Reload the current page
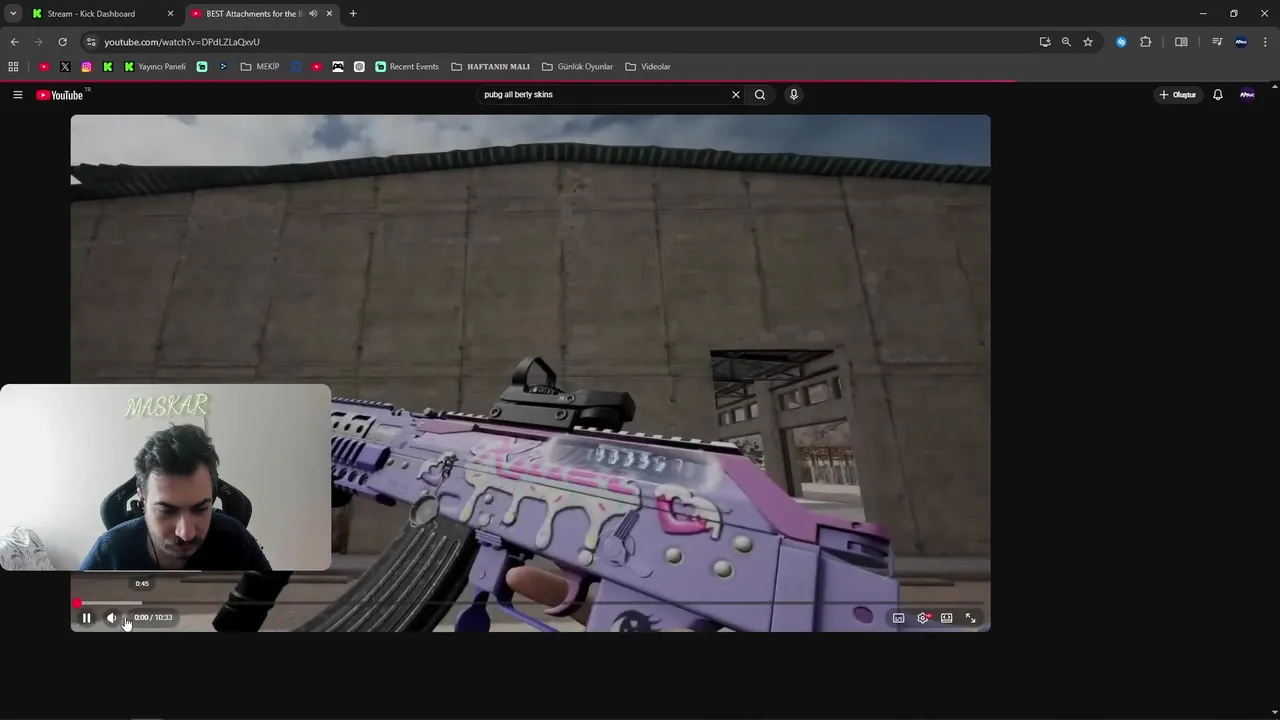The width and height of the screenshot is (1280, 720). click(x=62, y=42)
